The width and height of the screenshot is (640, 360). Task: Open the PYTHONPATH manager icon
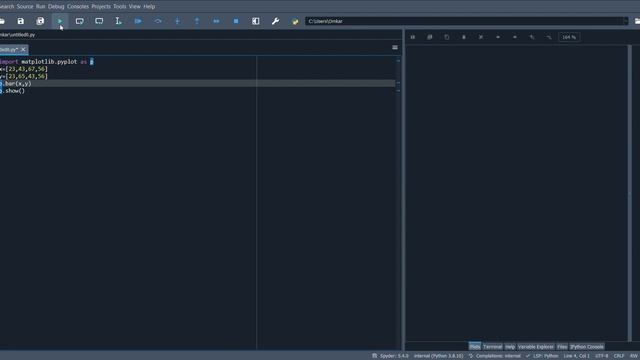[x=295, y=21]
